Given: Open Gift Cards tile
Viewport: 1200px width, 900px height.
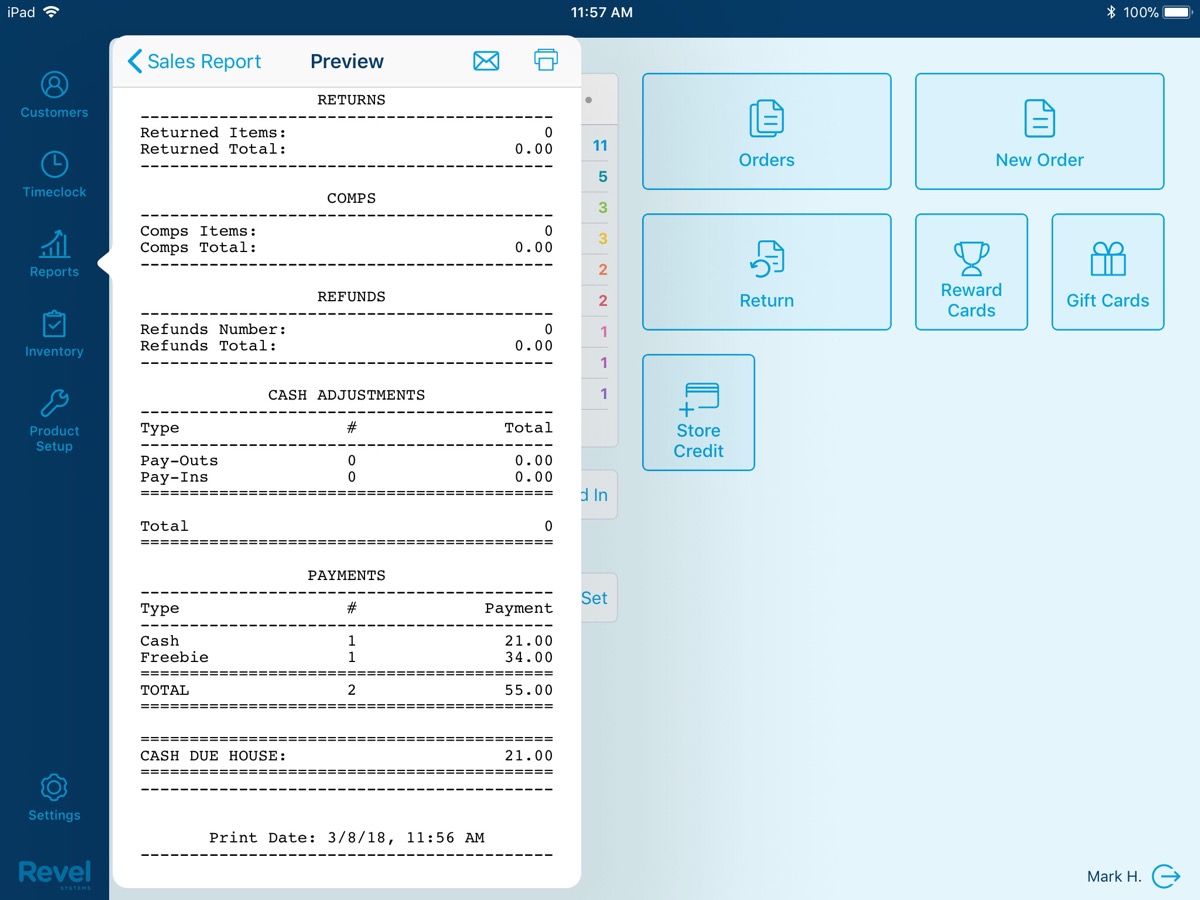Looking at the screenshot, I should (1107, 272).
